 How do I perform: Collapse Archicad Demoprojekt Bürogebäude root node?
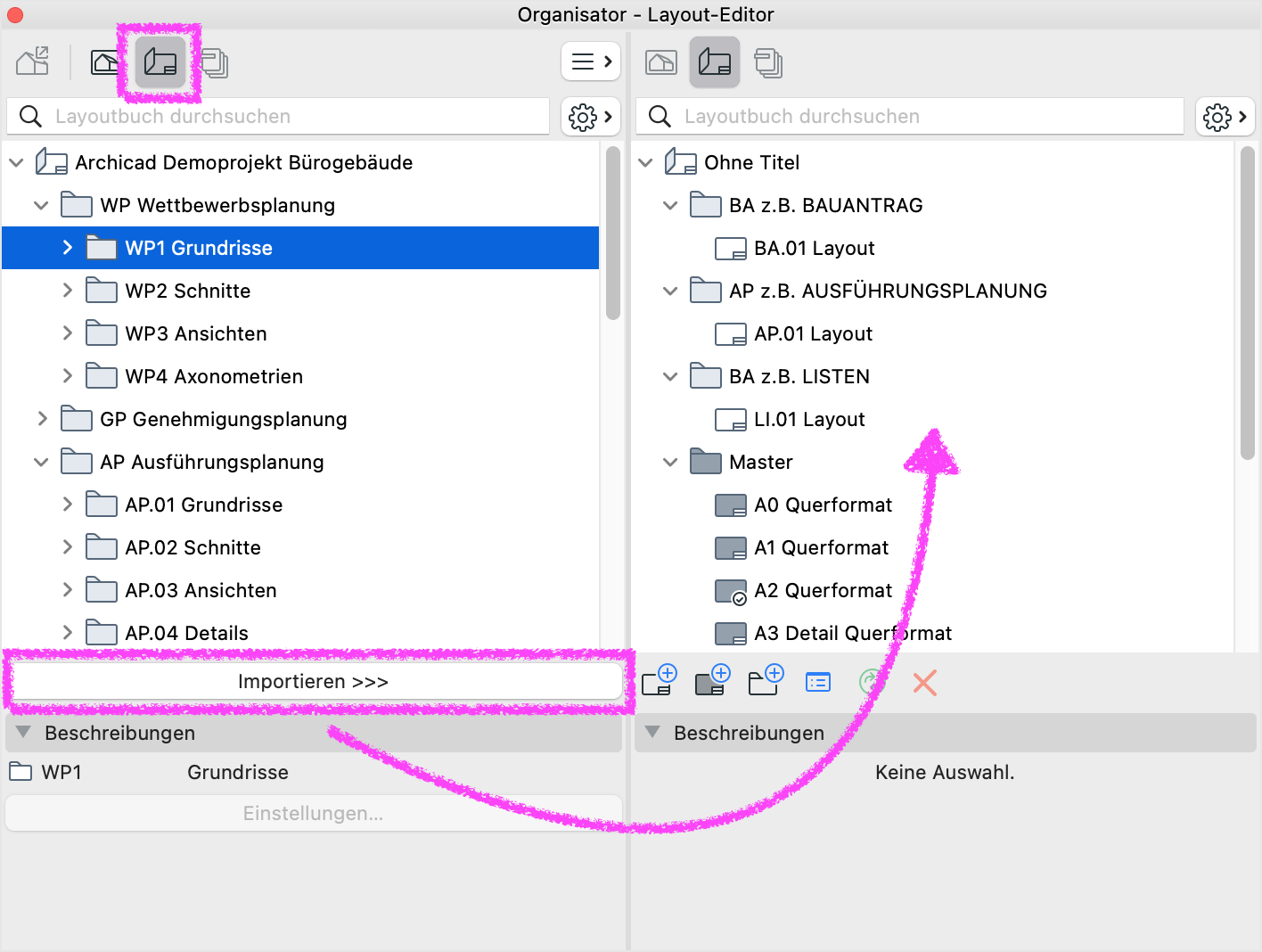click(x=16, y=163)
